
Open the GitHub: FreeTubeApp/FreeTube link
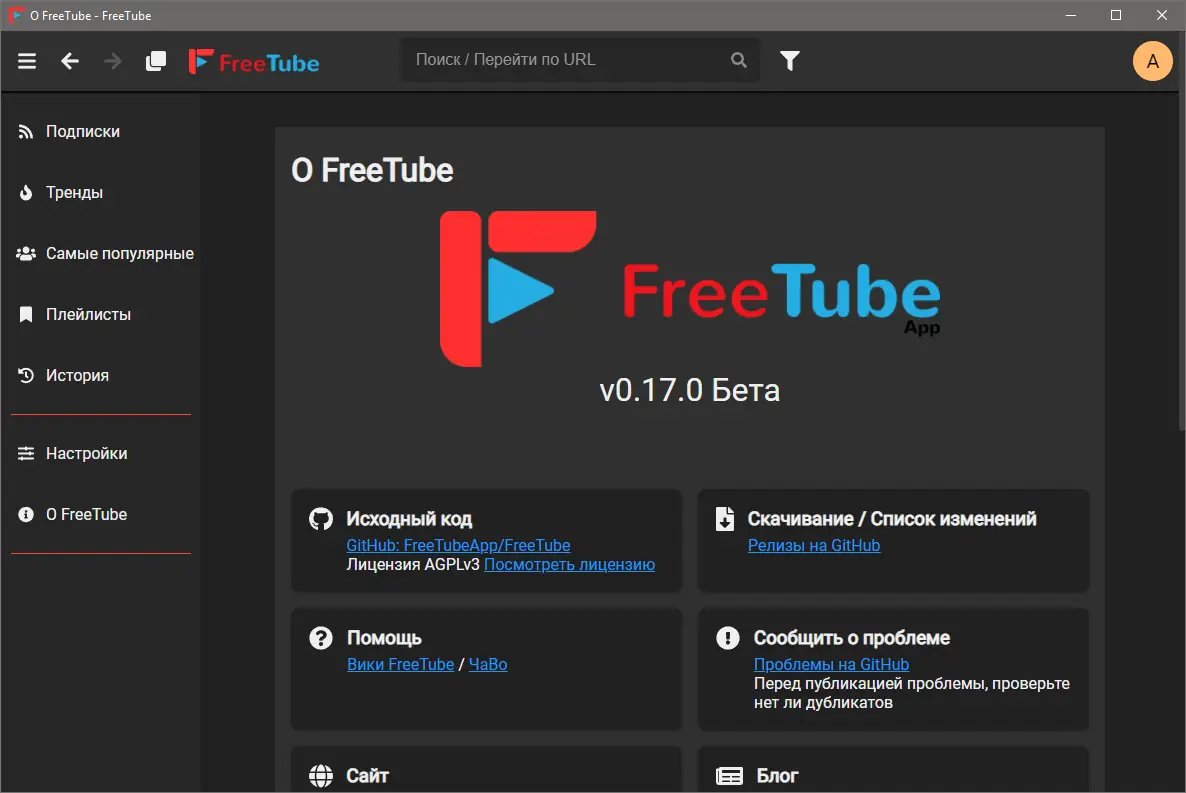[458, 546]
